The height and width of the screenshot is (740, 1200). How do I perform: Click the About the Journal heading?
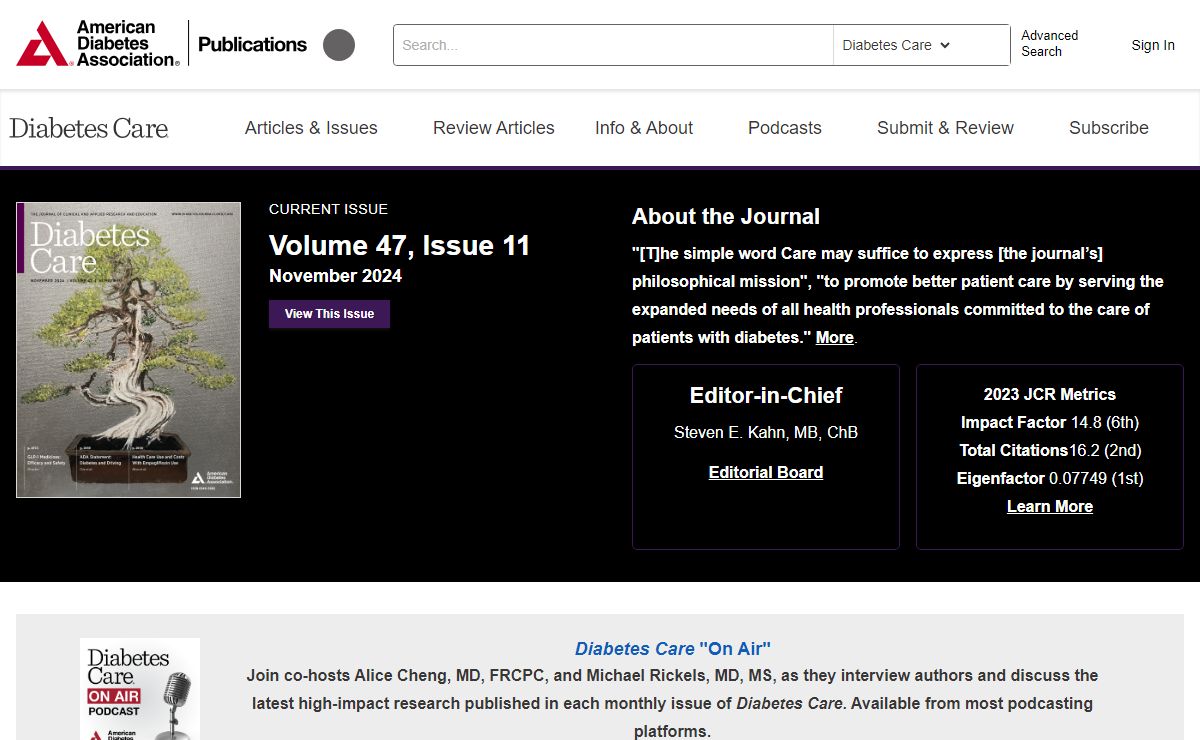[726, 217]
